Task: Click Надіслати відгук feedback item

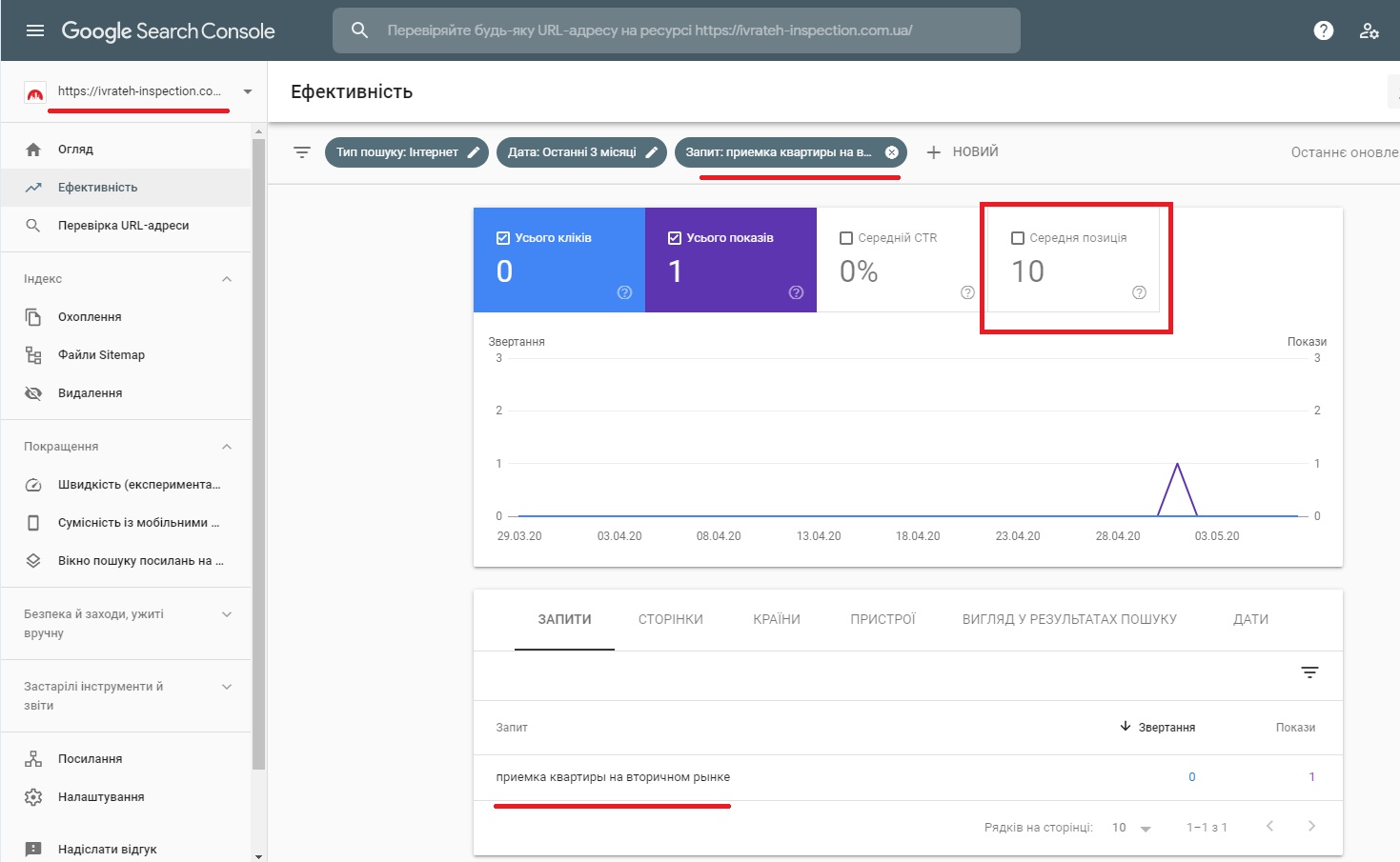Action: pyautogui.click(x=126, y=849)
